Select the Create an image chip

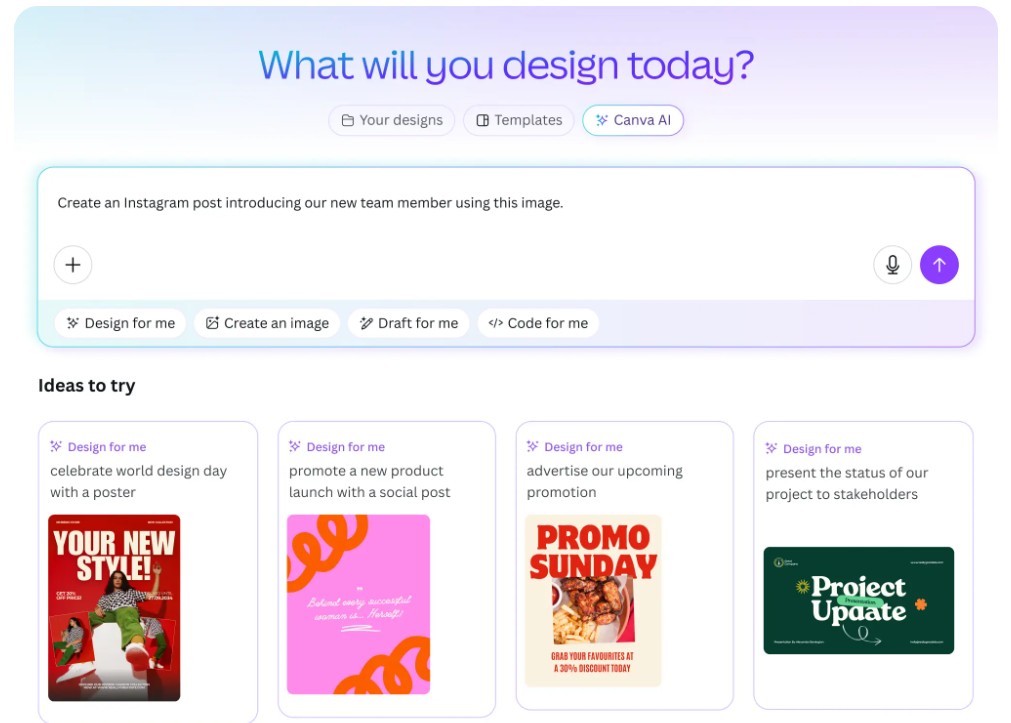pyautogui.click(x=267, y=323)
